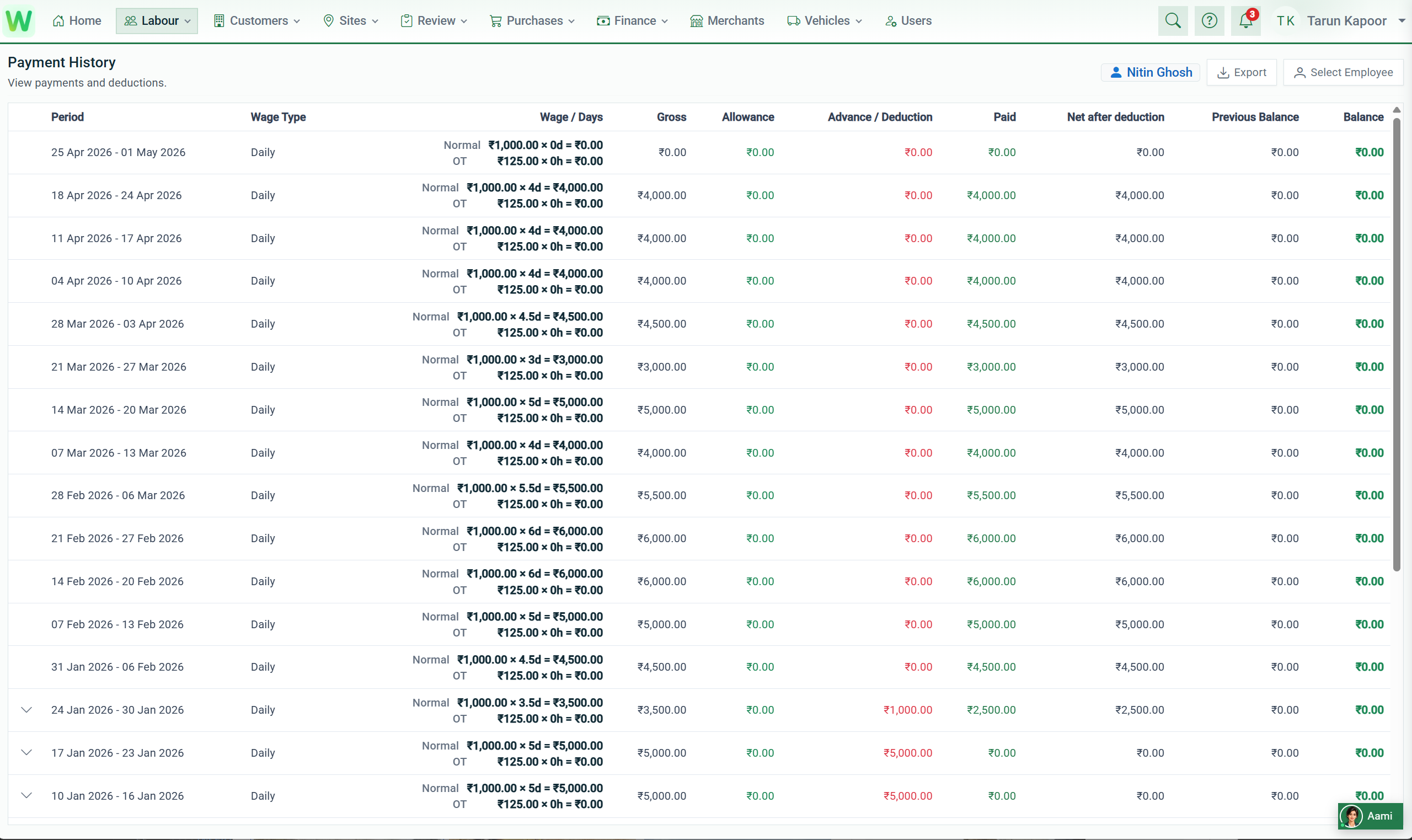Click the Payment History page title
The image size is (1412, 840).
click(62, 62)
